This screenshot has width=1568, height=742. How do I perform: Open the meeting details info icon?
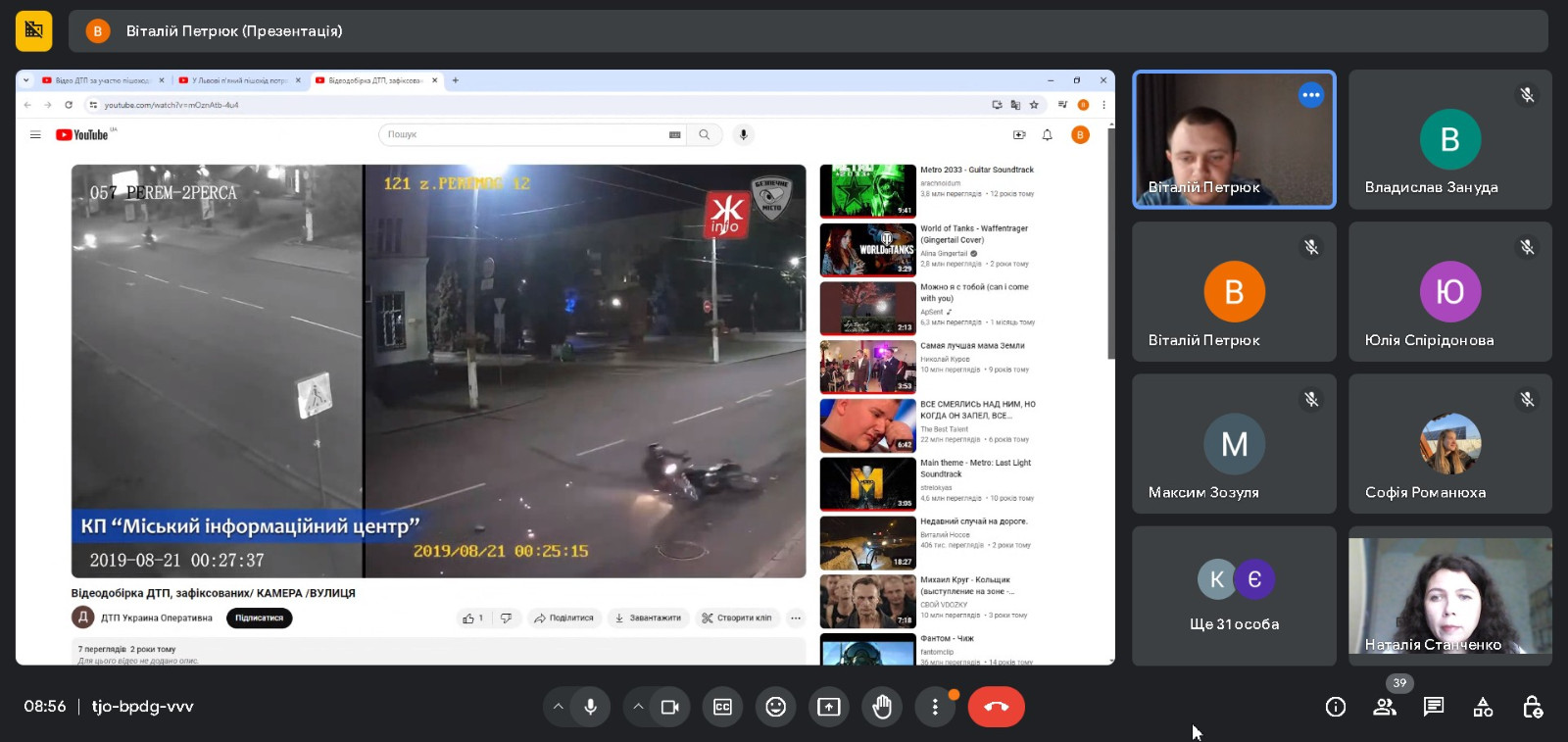[x=1335, y=707]
